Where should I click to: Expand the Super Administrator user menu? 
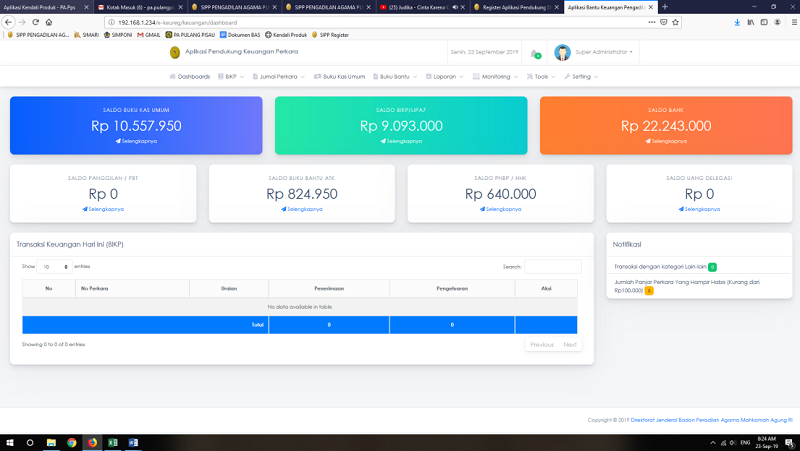point(604,52)
